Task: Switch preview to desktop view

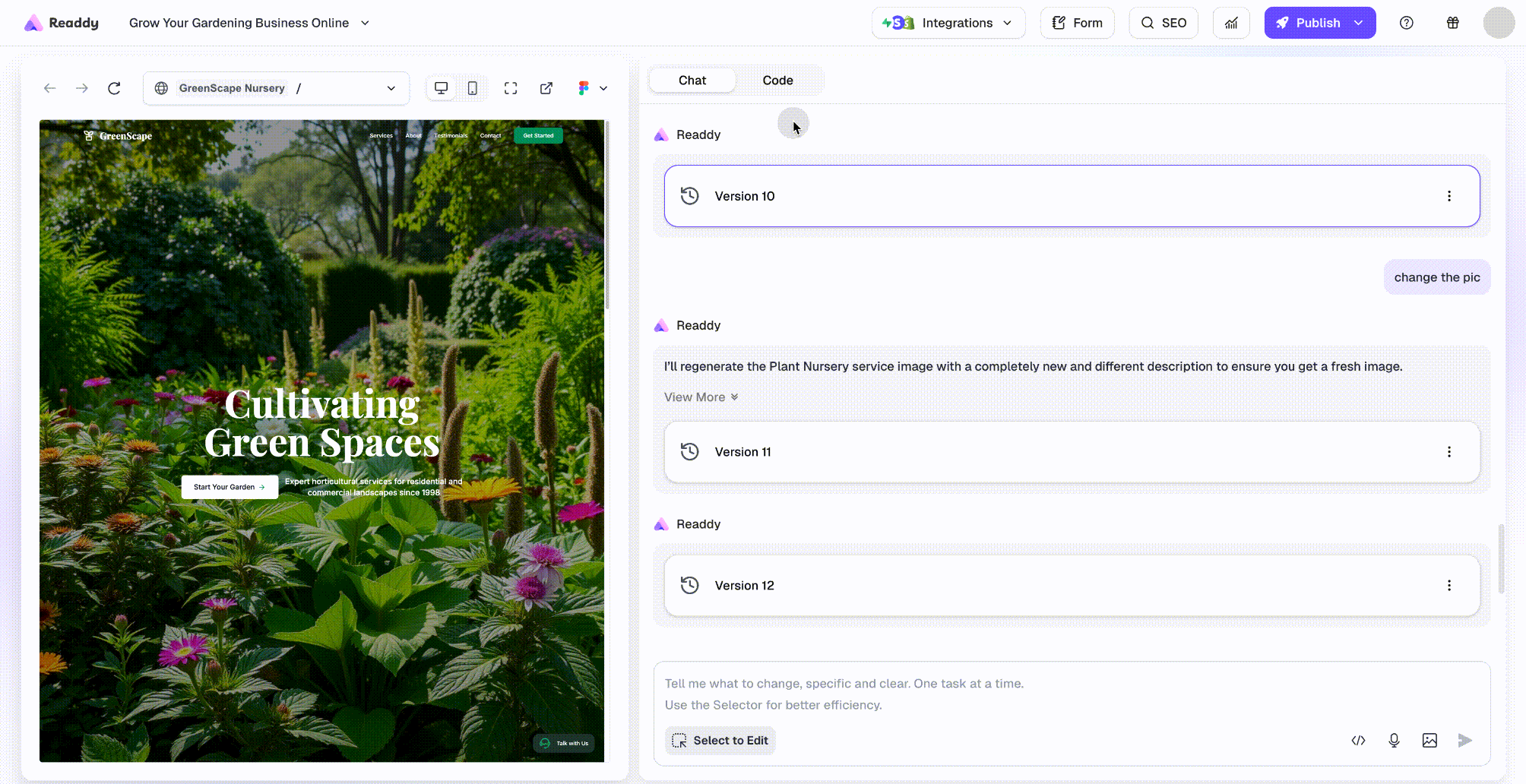Action: coord(441,88)
